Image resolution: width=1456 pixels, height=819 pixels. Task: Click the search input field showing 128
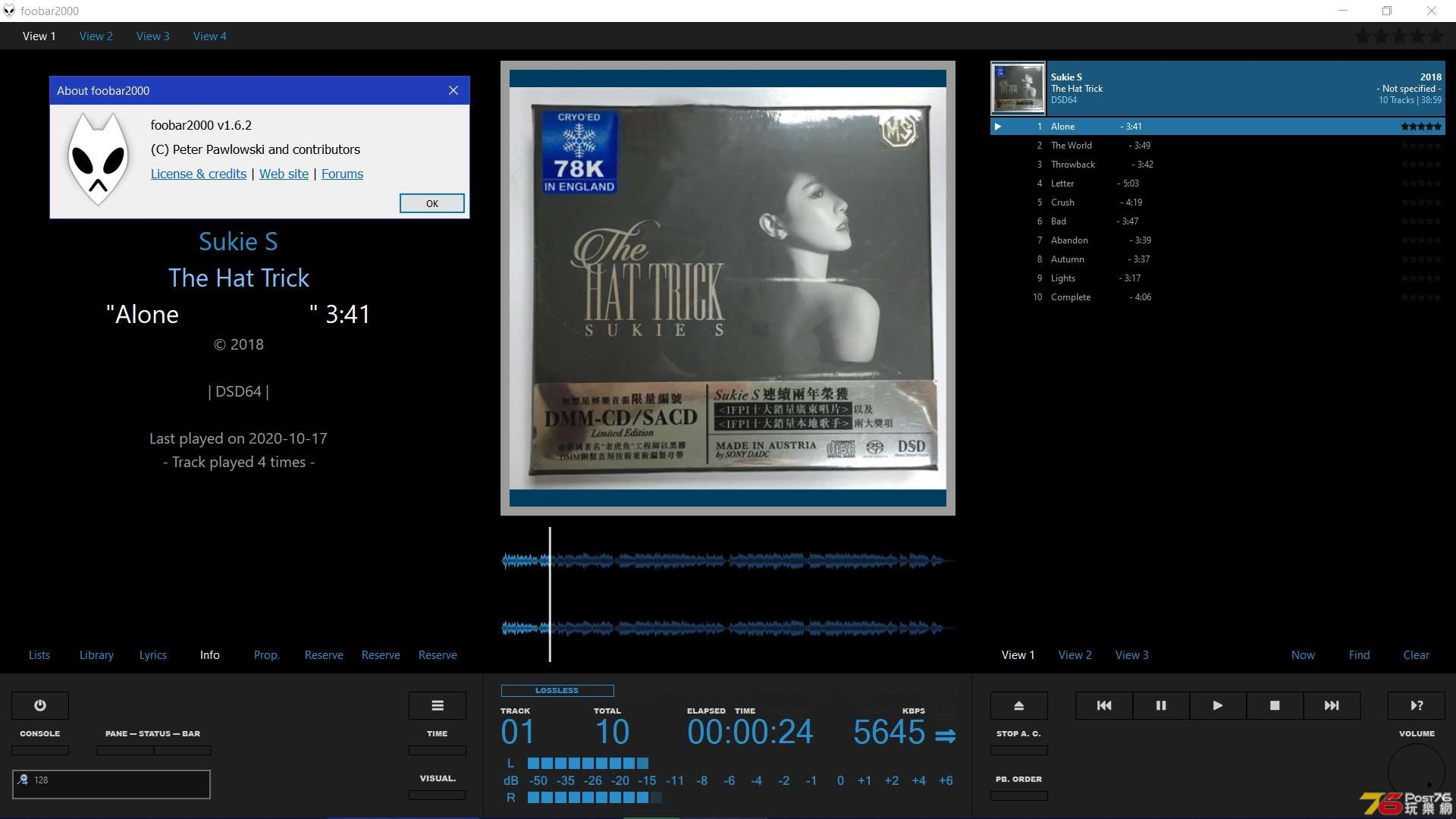click(x=111, y=784)
